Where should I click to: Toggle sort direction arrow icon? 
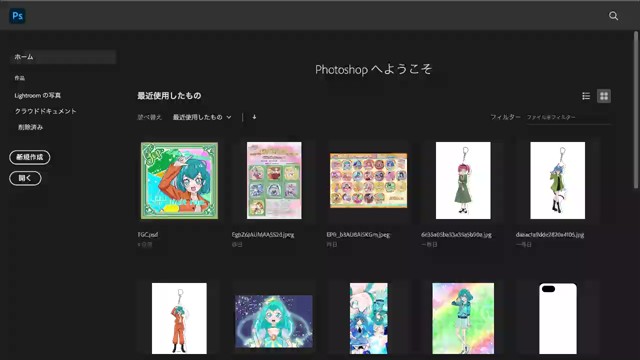pos(254,117)
